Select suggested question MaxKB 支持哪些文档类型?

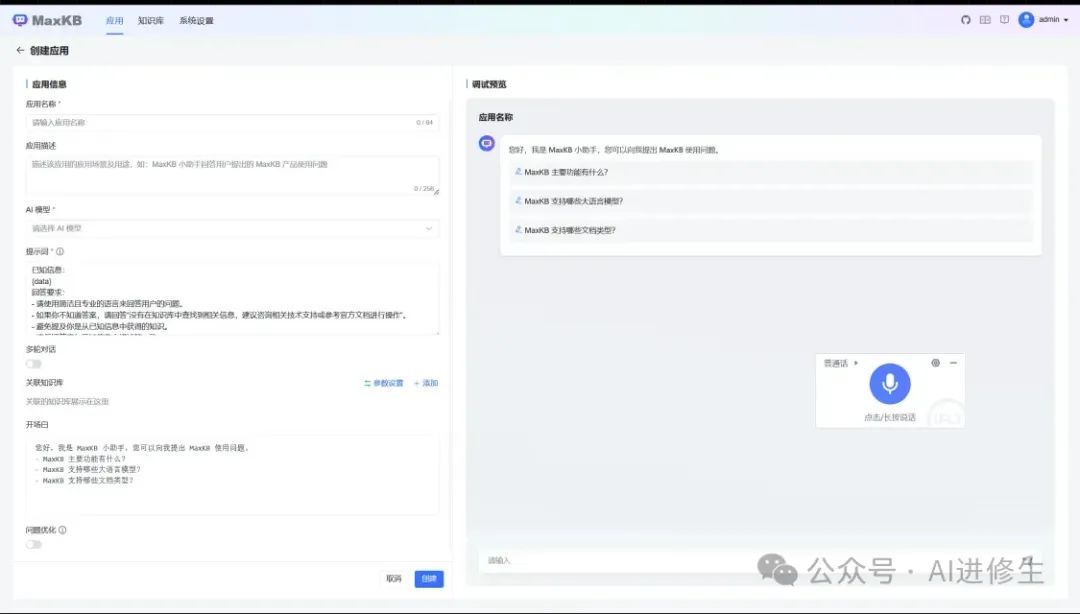pos(771,230)
